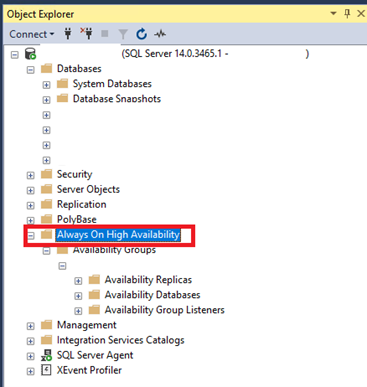Image resolution: width=367 pixels, height=387 pixels.
Task: Expand Availability Group Listeners
Action: (78, 311)
